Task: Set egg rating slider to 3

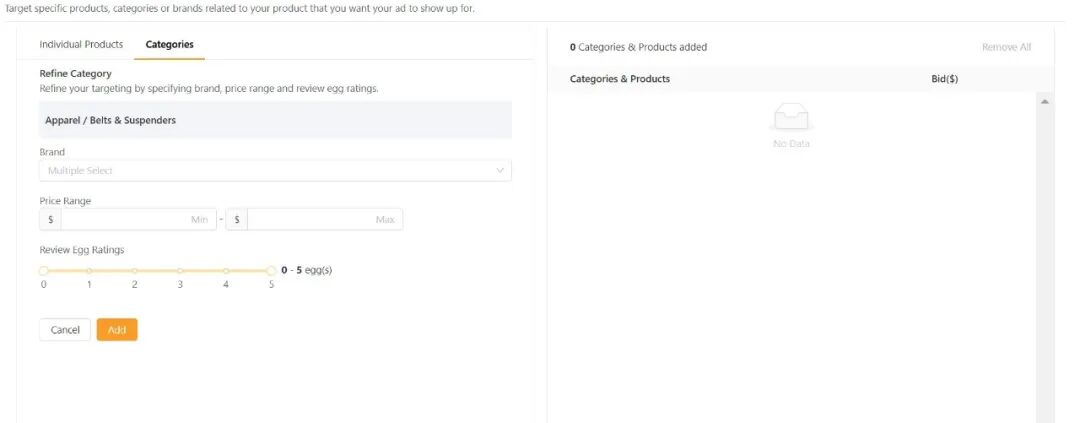Action: click(x=180, y=270)
